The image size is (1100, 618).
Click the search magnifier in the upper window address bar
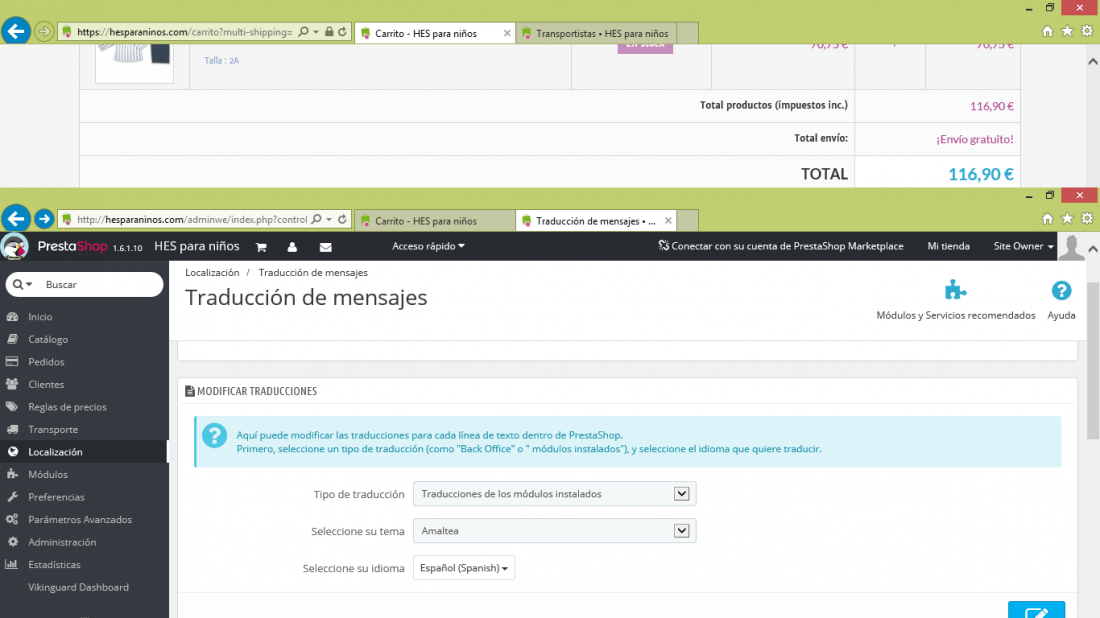303,32
